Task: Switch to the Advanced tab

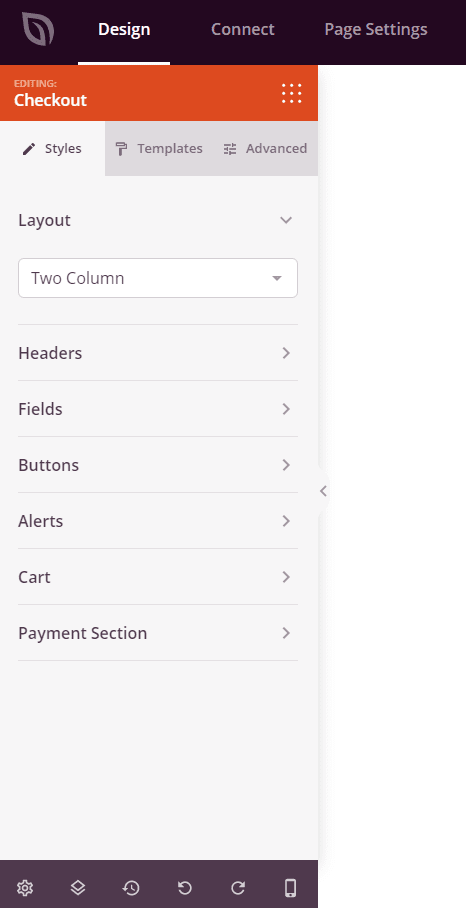Action: point(265,149)
